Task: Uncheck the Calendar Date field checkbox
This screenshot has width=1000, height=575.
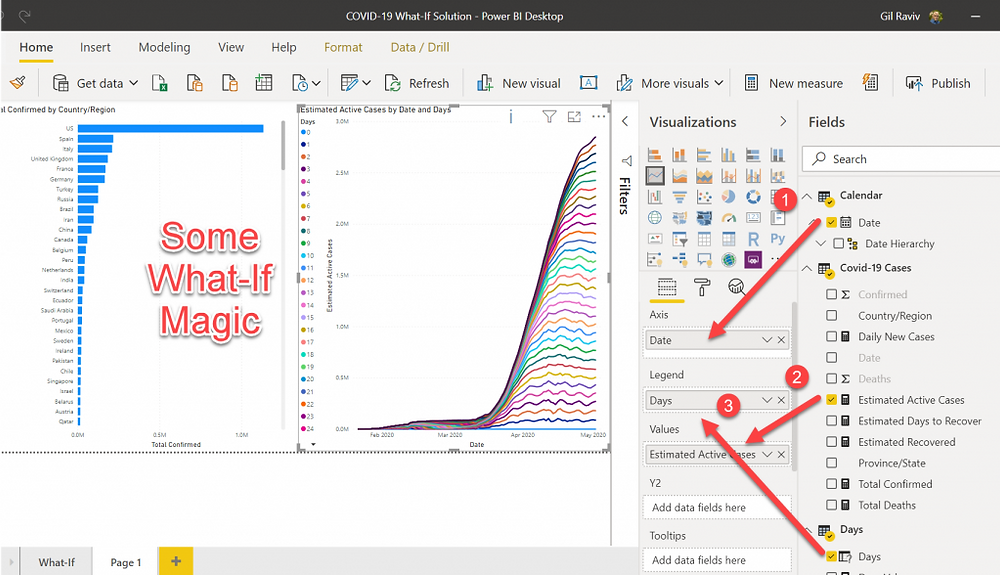Action: [x=832, y=222]
